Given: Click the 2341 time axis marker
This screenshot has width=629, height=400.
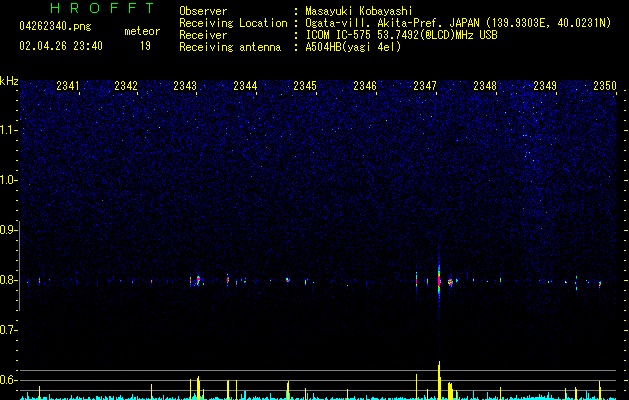Looking at the screenshot, I should [68, 86].
